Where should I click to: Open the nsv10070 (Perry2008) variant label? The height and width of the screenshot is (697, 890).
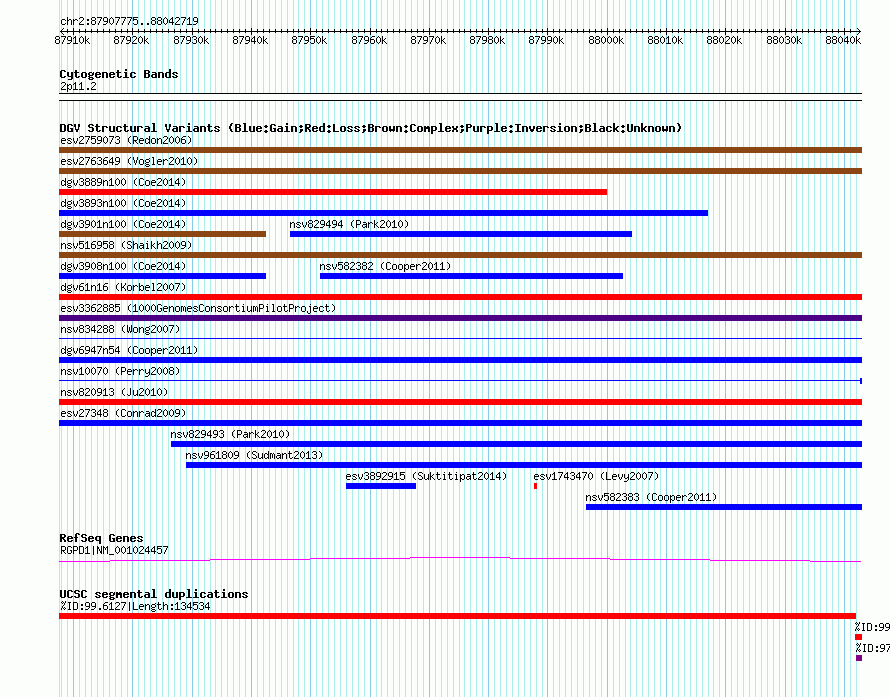click(x=120, y=371)
